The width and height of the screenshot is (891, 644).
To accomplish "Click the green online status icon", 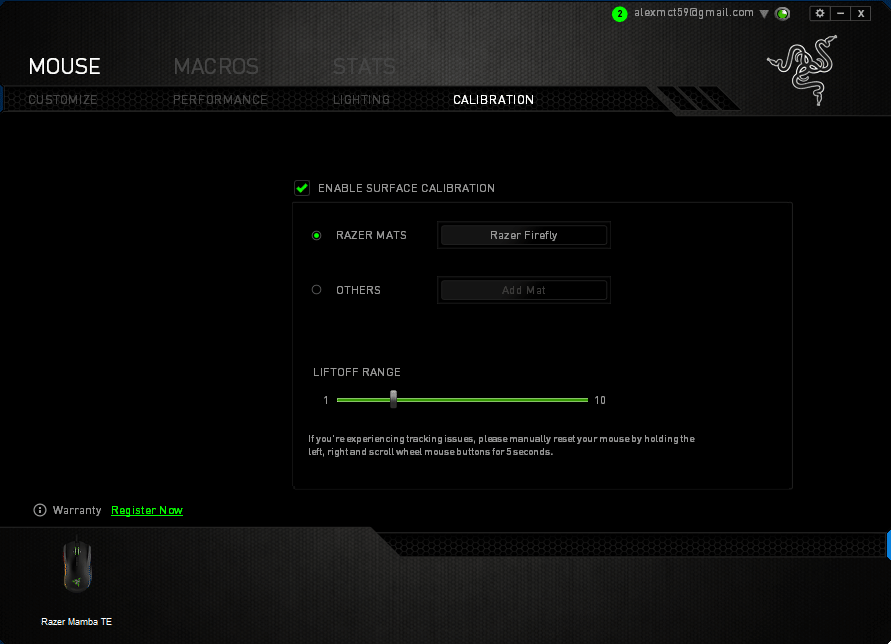I will [x=782, y=14].
